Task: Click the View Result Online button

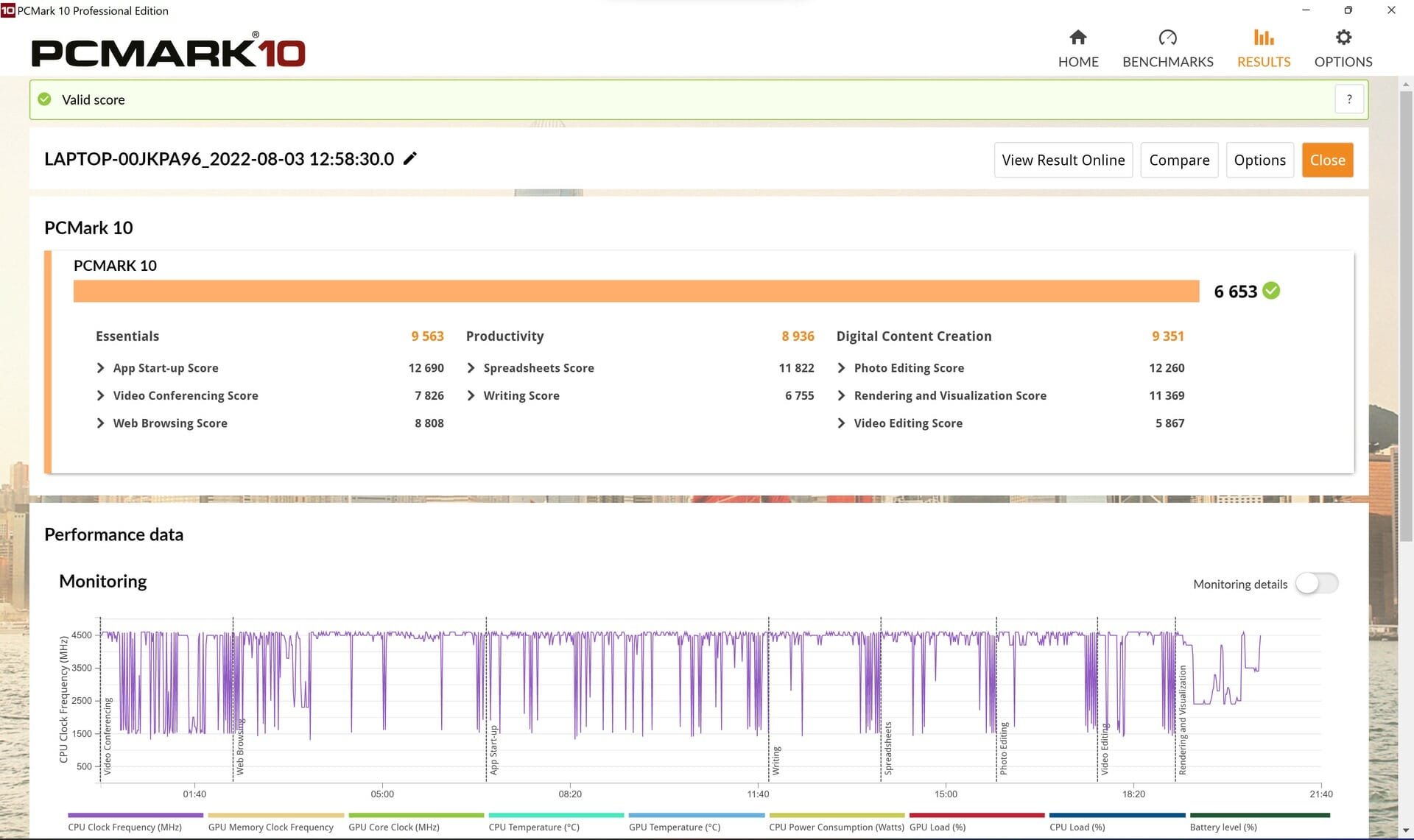Action: [x=1063, y=160]
